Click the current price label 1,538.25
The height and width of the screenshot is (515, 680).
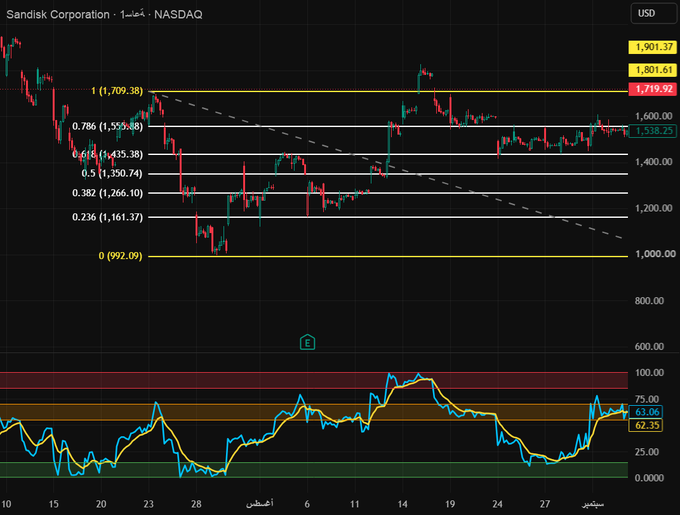[x=652, y=130]
